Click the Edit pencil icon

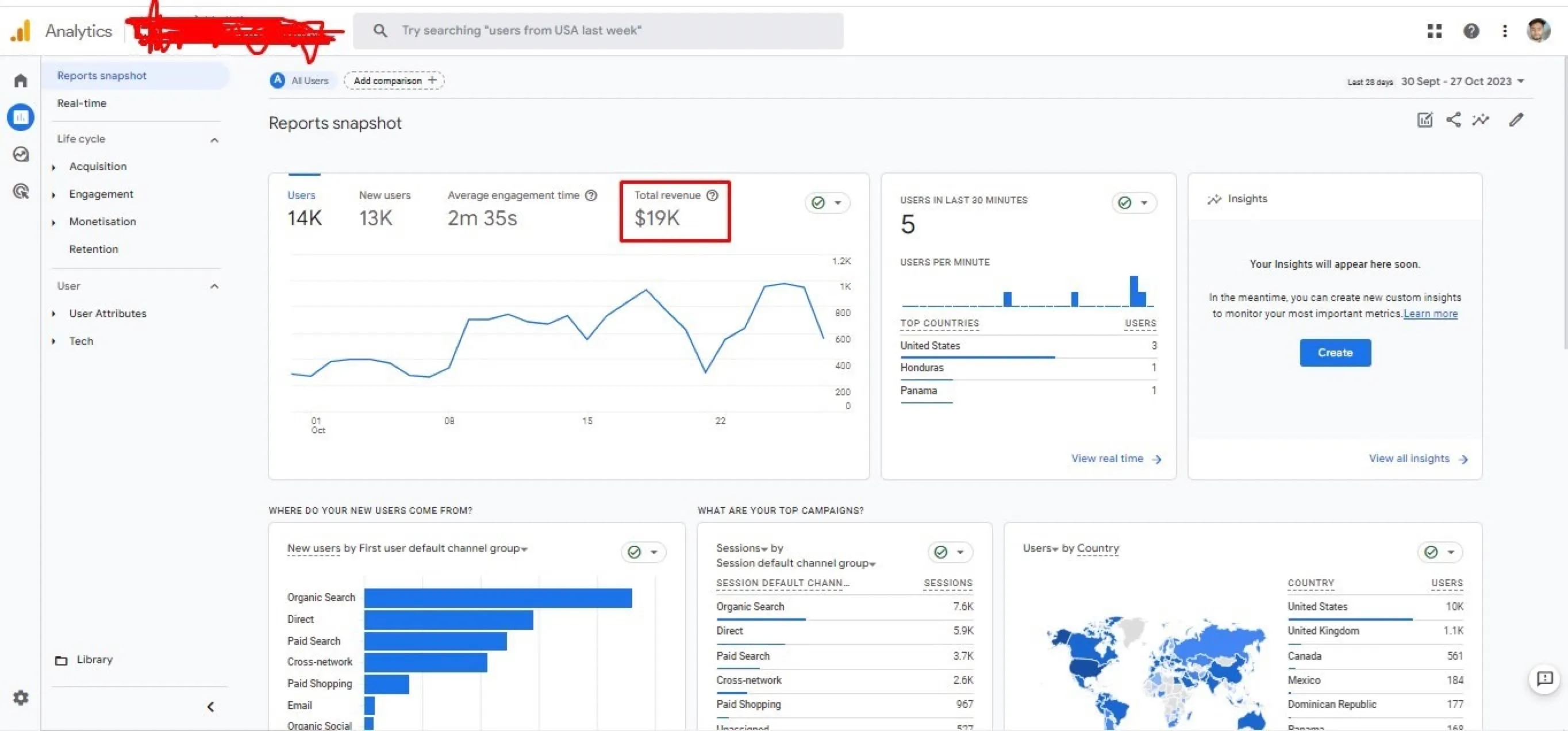point(1516,120)
